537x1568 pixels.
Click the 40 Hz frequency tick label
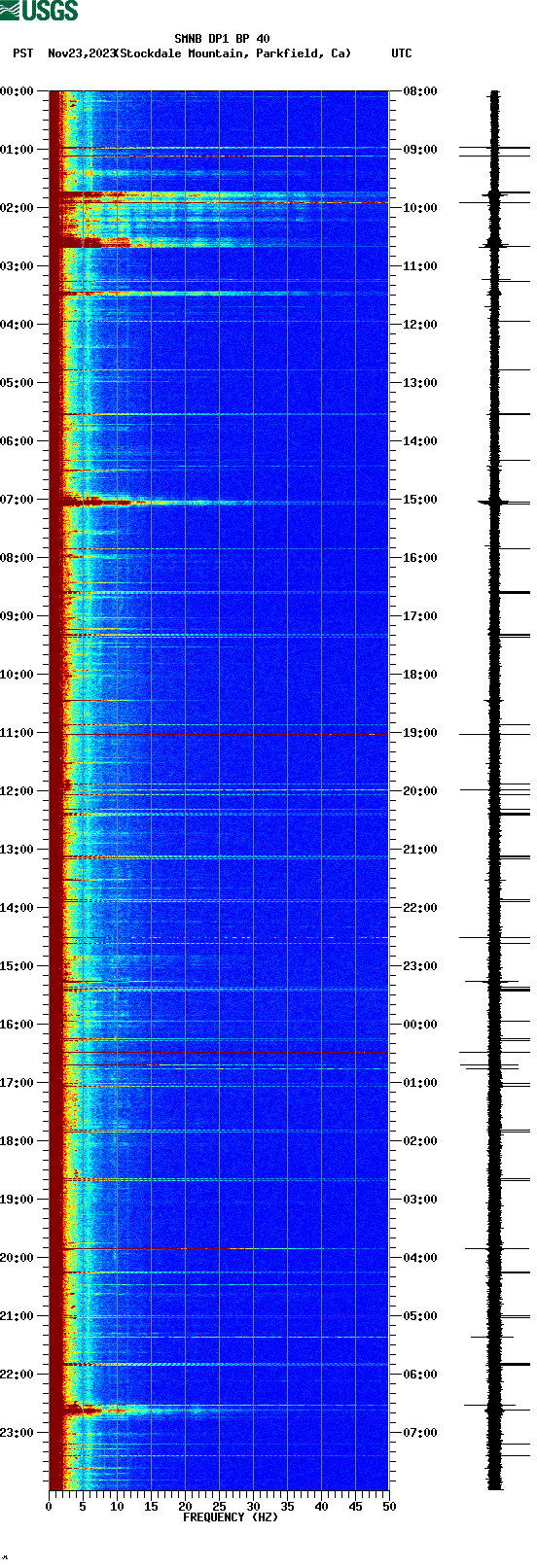[x=321, y=1507]
